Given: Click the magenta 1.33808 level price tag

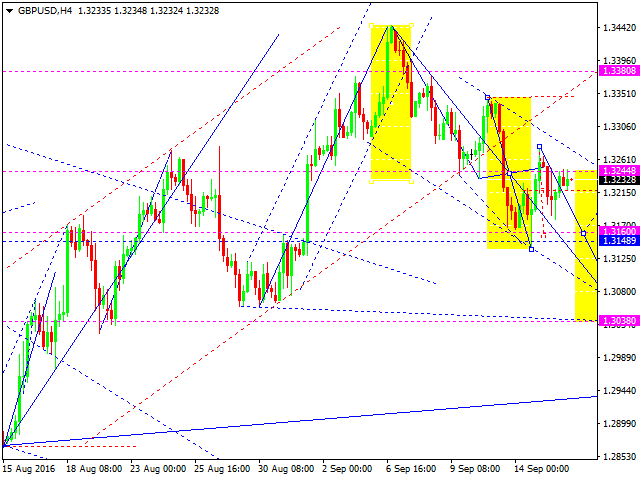Looking at the screenshot, I should (619, 71).
